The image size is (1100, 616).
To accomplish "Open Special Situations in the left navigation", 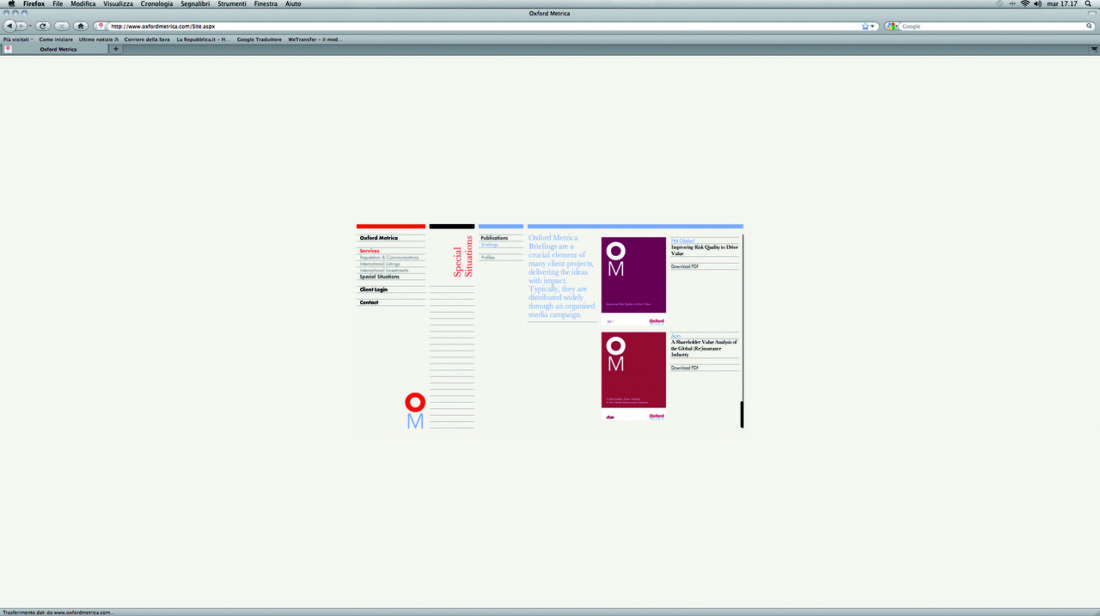I will coord(380,276).
